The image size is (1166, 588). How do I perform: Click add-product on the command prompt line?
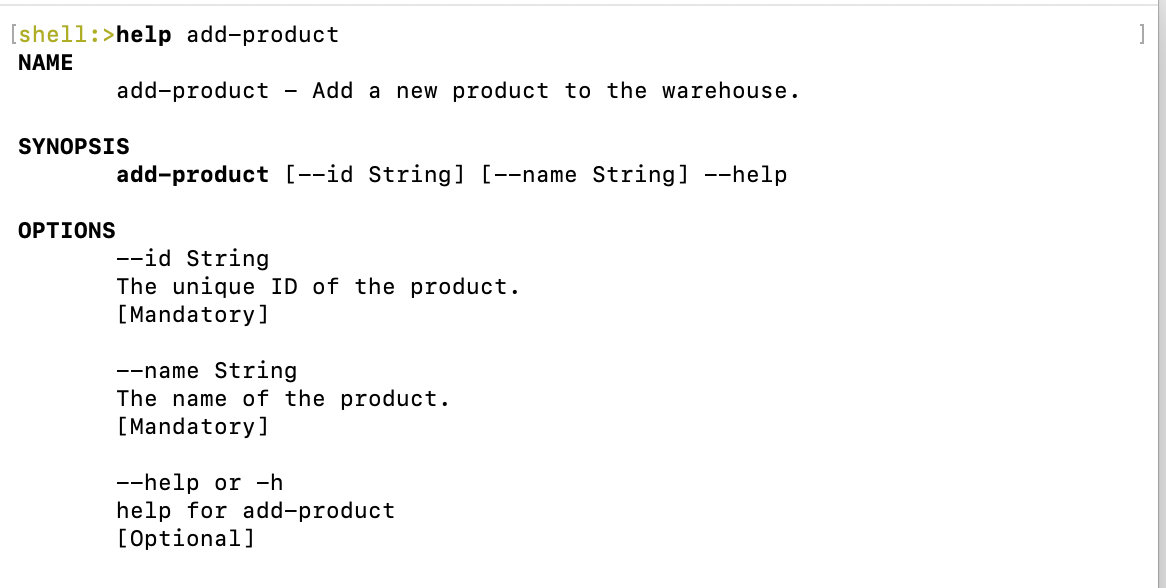pos(263,35)
